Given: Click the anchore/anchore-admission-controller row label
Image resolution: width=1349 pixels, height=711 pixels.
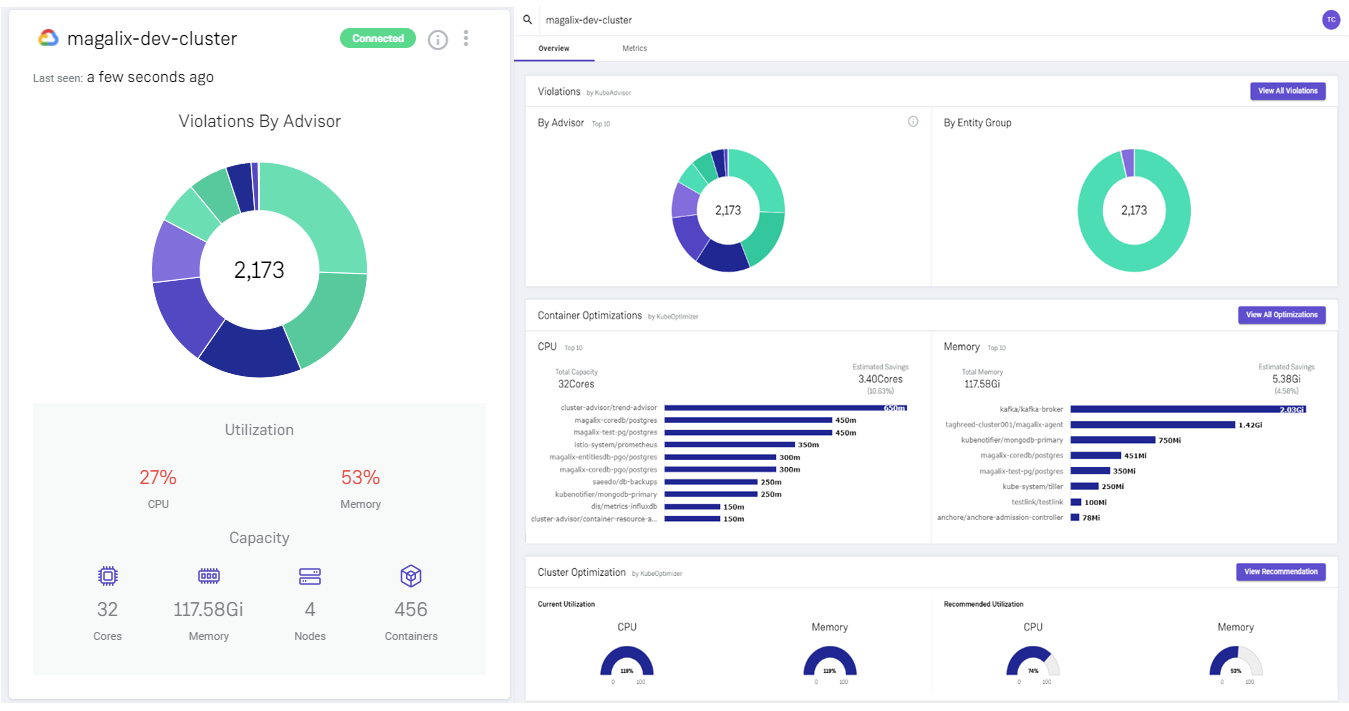Looking at the screenshot, I should pyautogui.click(x=1000, y=517).
